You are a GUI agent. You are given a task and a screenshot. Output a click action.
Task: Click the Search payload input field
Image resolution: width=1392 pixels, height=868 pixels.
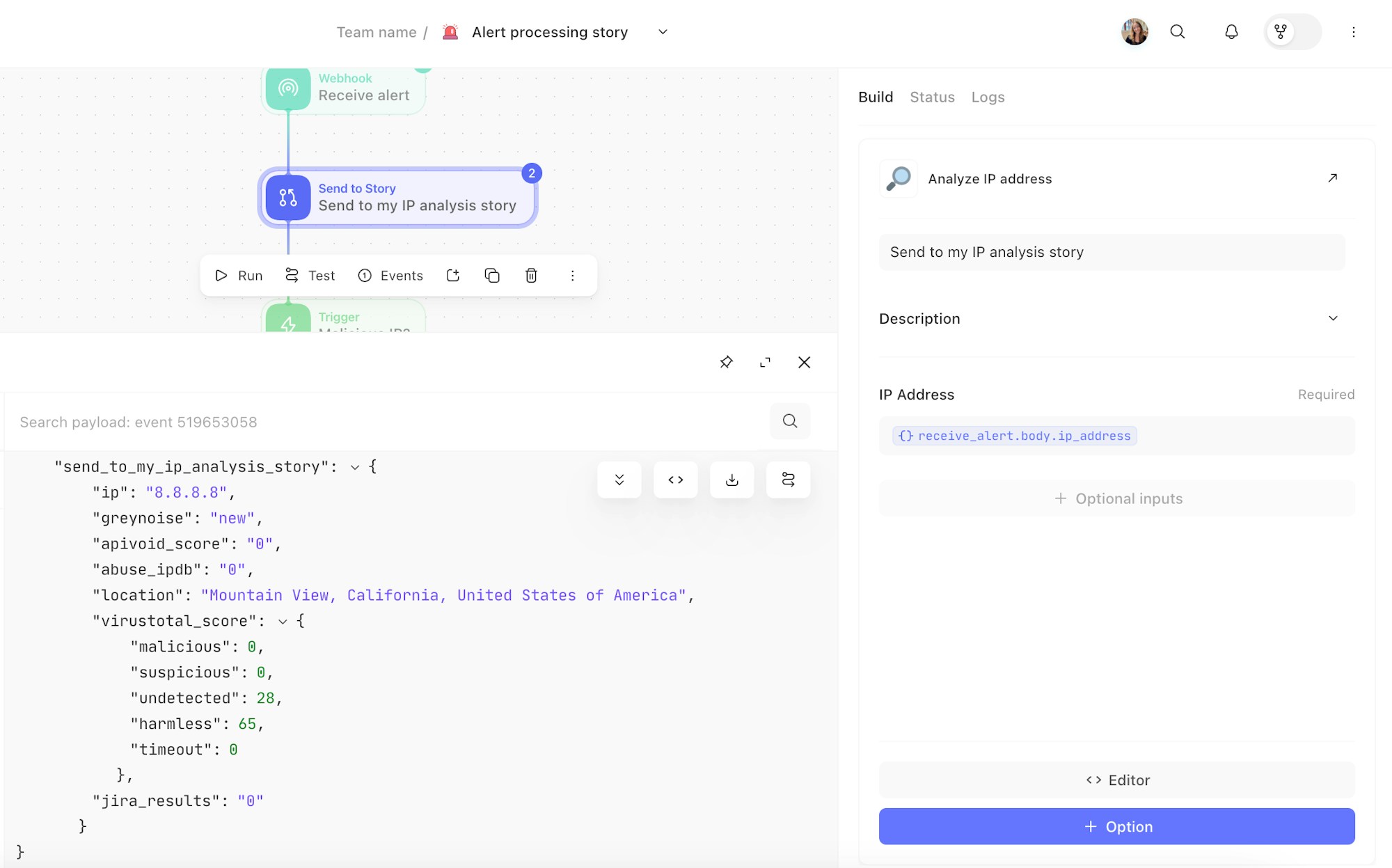click(x=390, y=422)
